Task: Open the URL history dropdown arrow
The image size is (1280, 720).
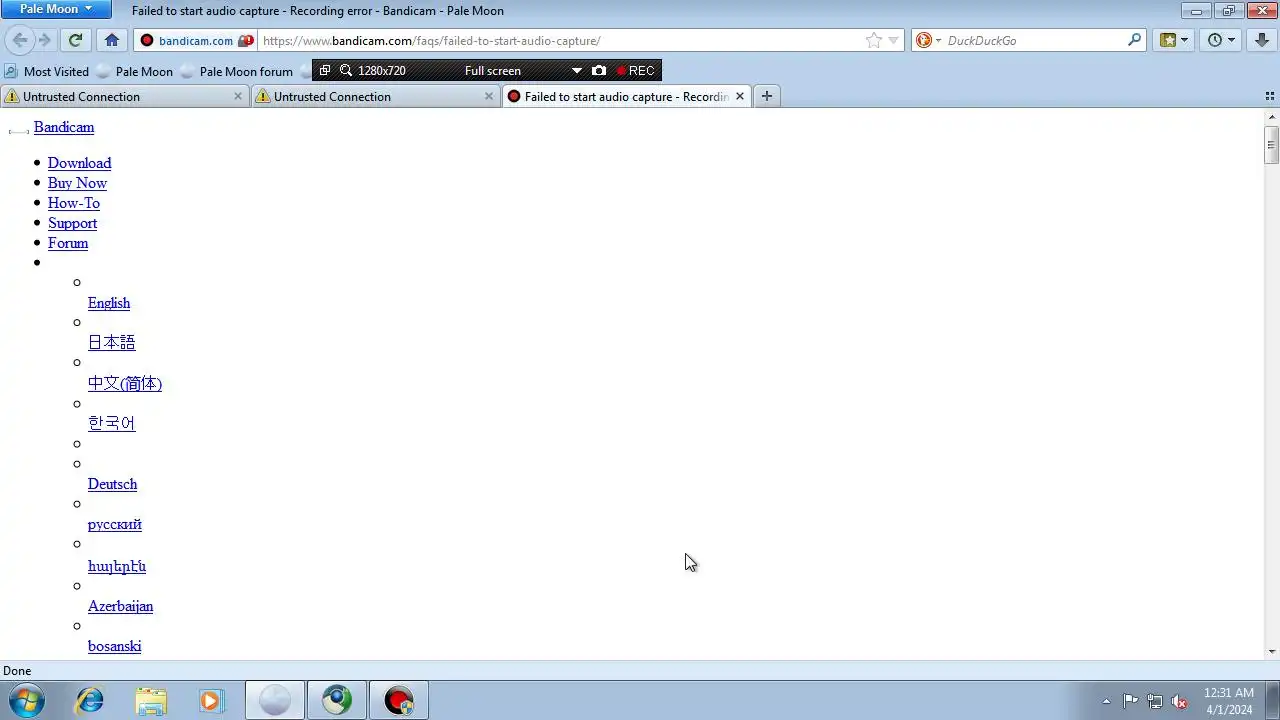Action: point(894,41)
